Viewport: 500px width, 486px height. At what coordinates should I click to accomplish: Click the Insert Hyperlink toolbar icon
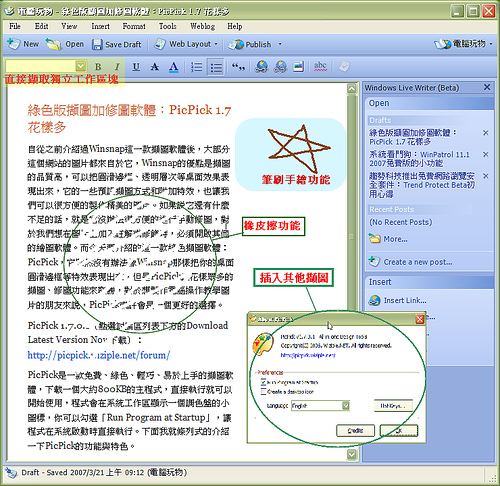click(x=261, y=67)
